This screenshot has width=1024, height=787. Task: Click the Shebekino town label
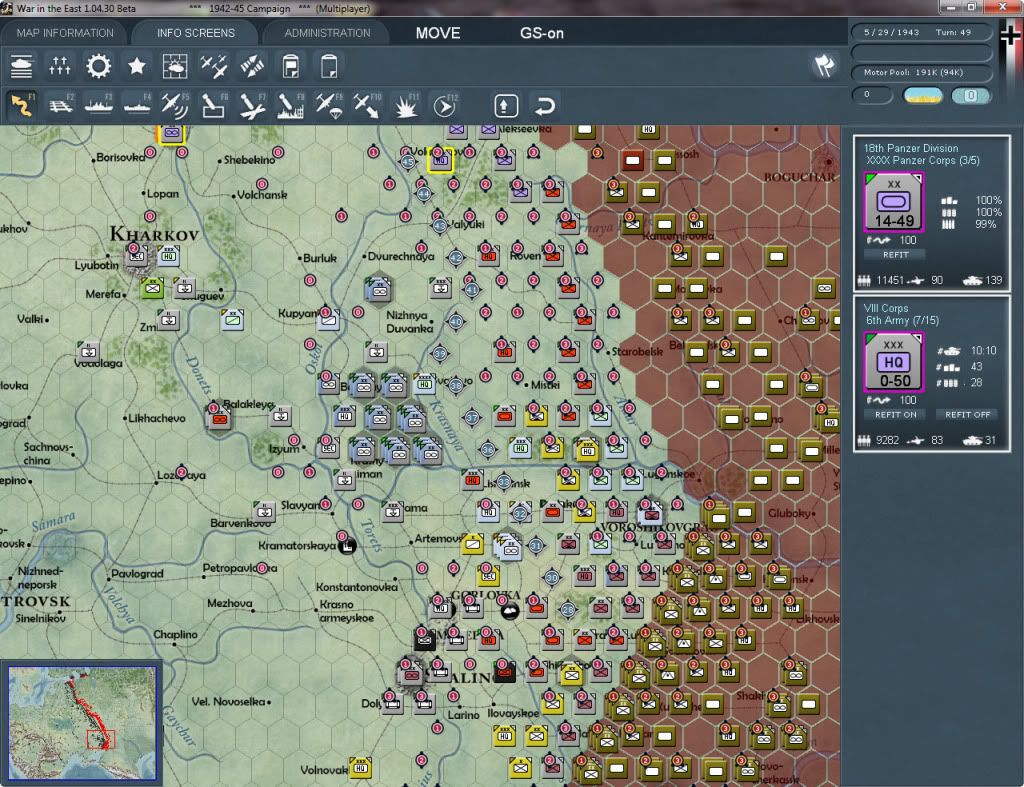pos(249,160)
